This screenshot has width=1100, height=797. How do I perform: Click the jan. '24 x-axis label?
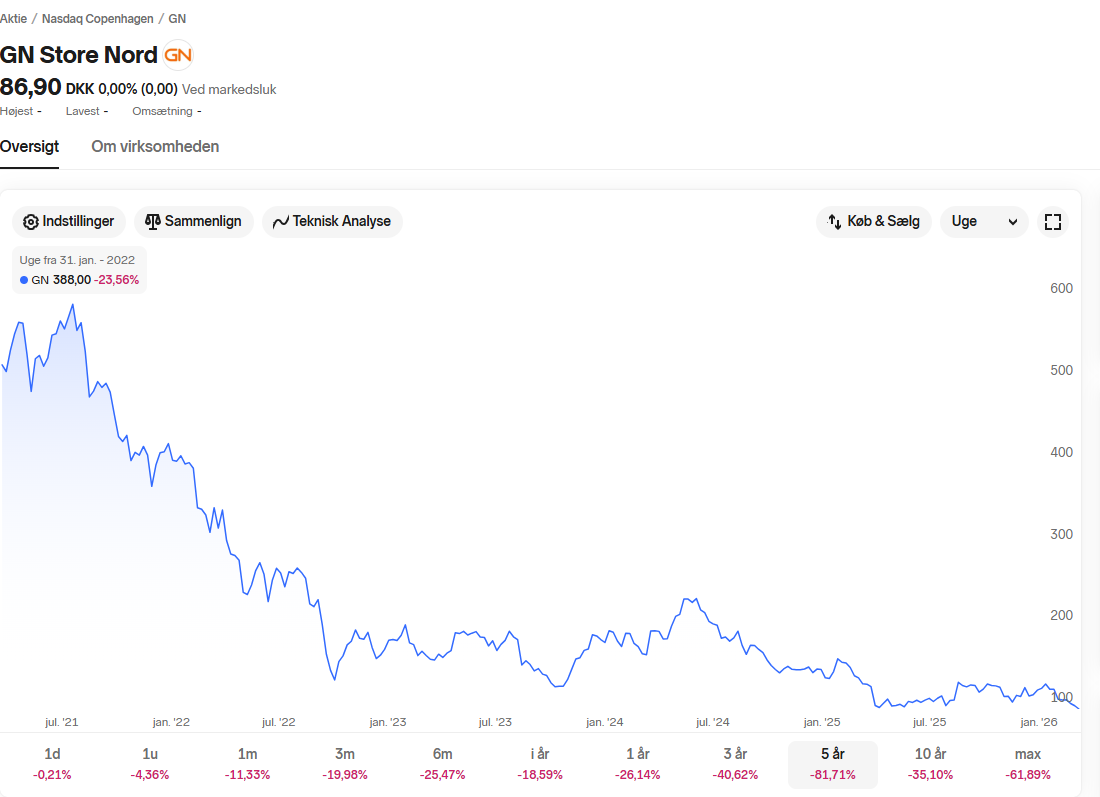[605, 722]
